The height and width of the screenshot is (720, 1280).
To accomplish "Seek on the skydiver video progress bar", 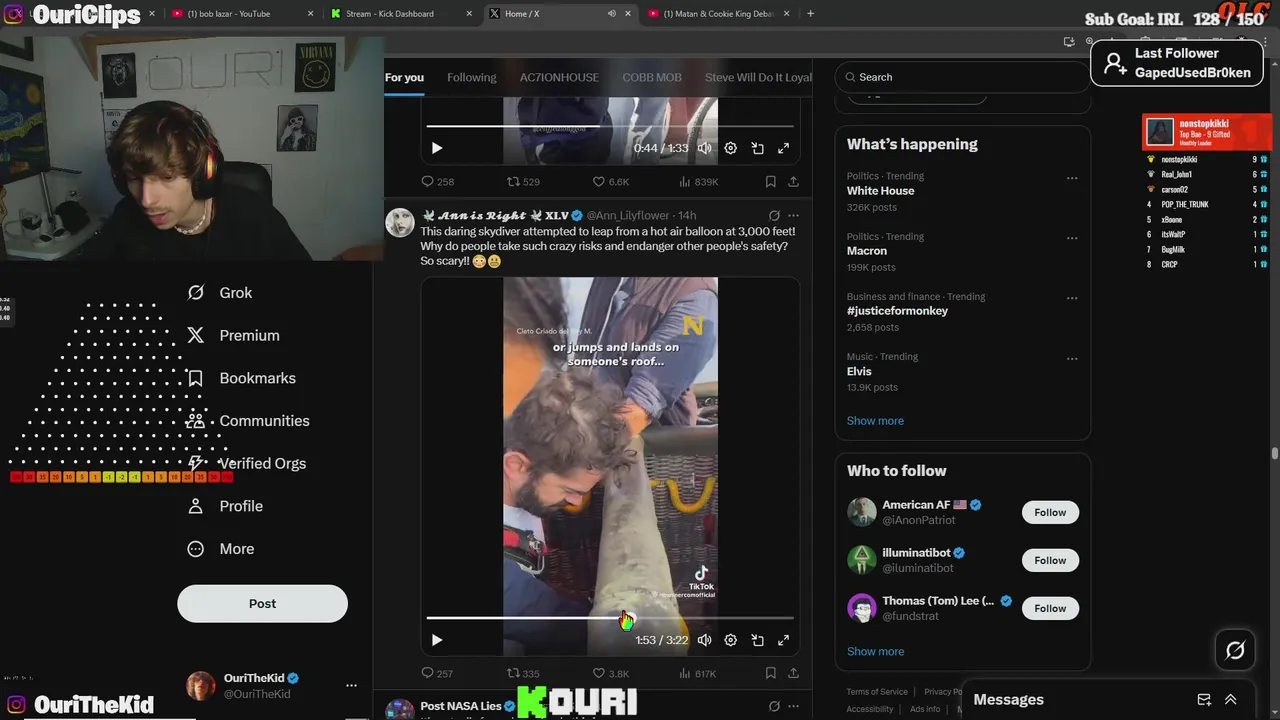I will [x=610, y=618].
